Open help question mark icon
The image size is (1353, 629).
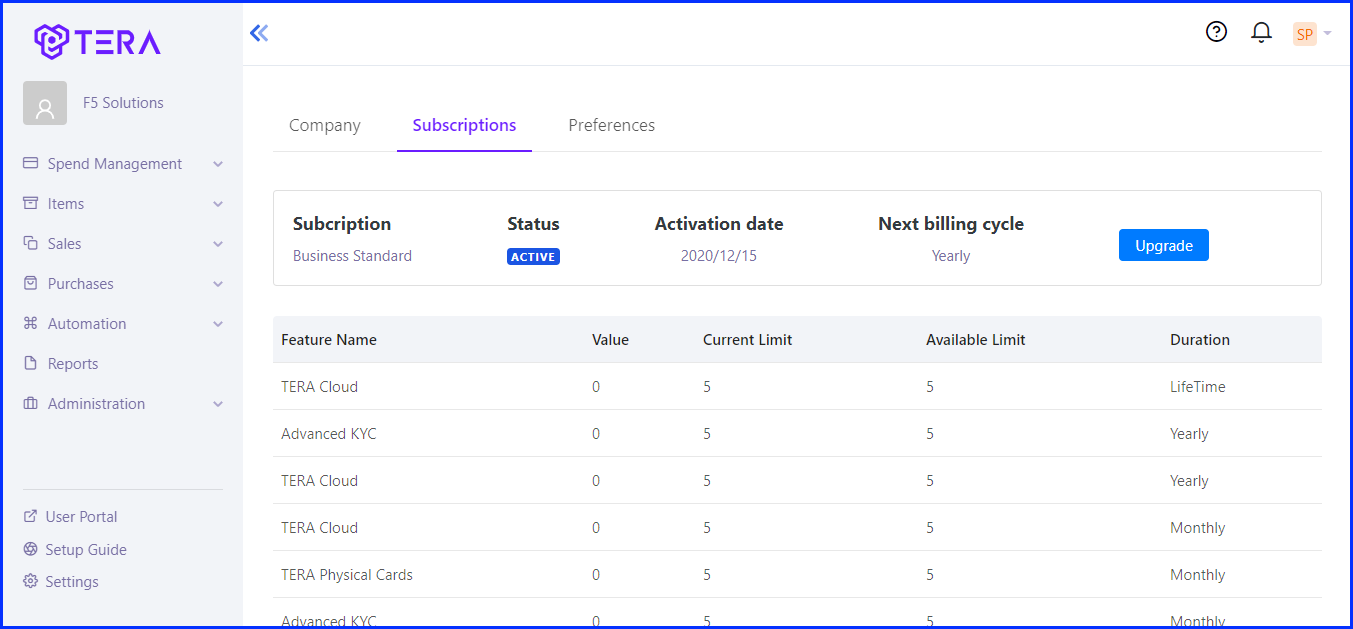(1216, 32)
